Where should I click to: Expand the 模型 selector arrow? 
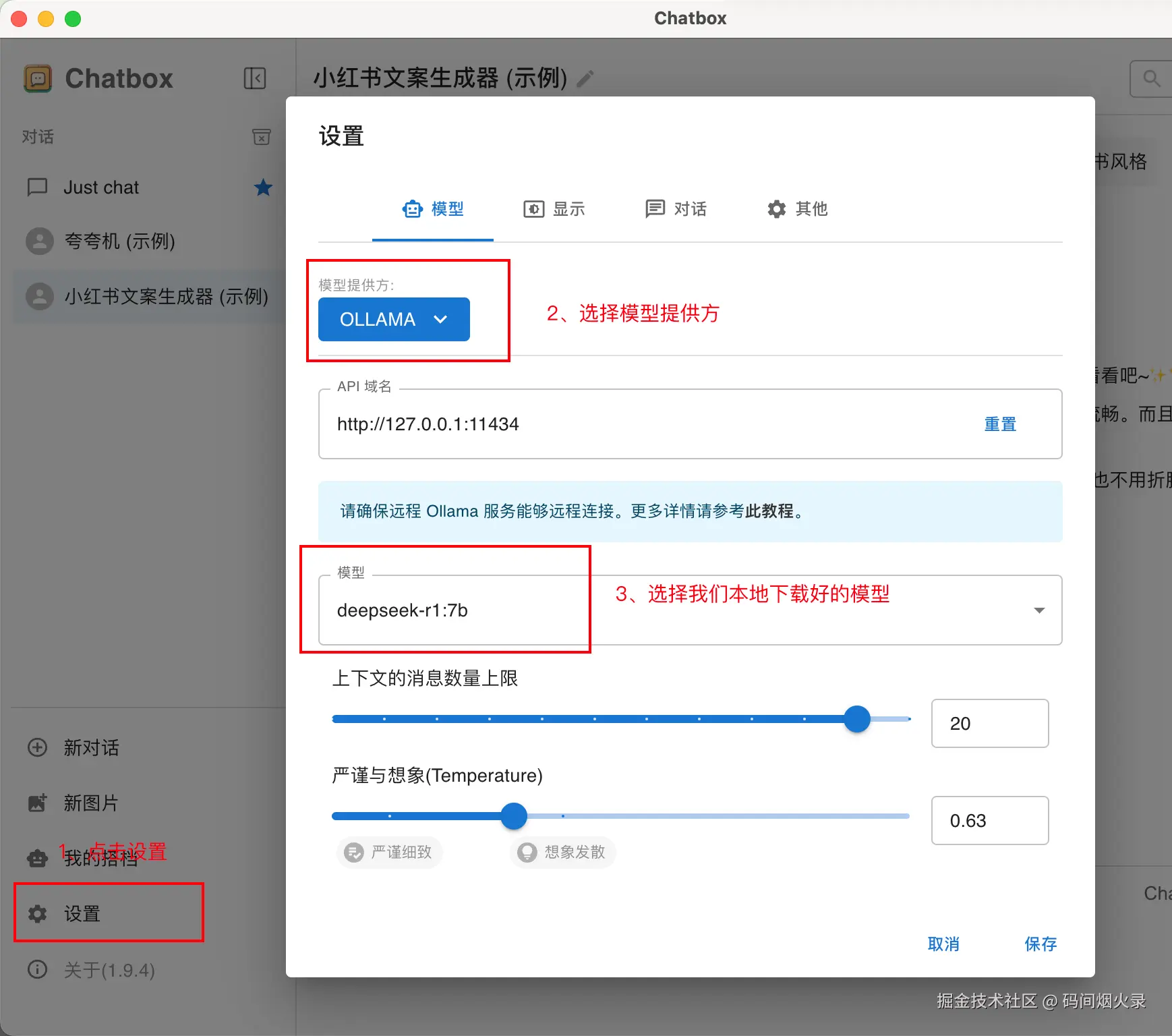point(1039,610)
